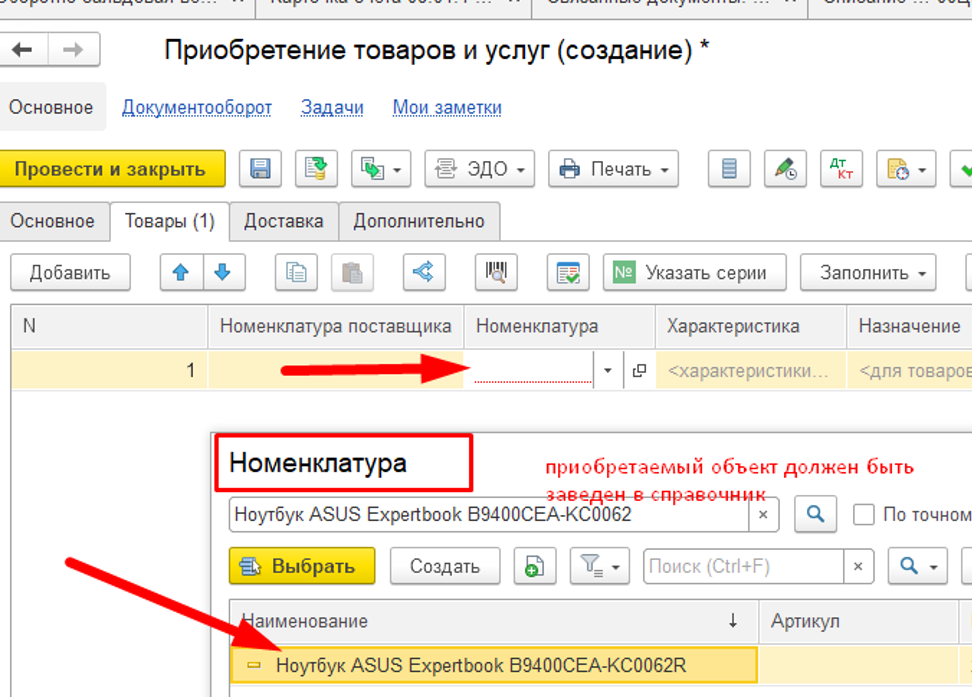Save document with the floppy disk icon

260,169
